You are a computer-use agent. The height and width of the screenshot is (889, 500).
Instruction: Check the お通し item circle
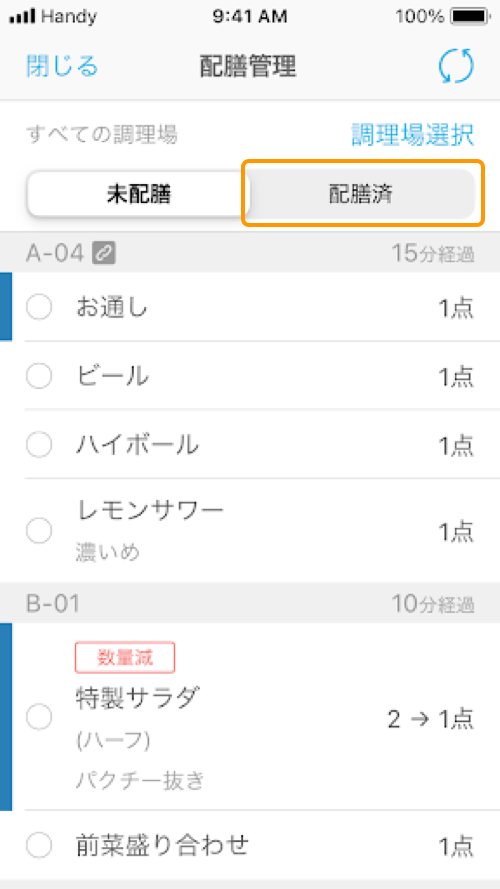click(39, 308)
